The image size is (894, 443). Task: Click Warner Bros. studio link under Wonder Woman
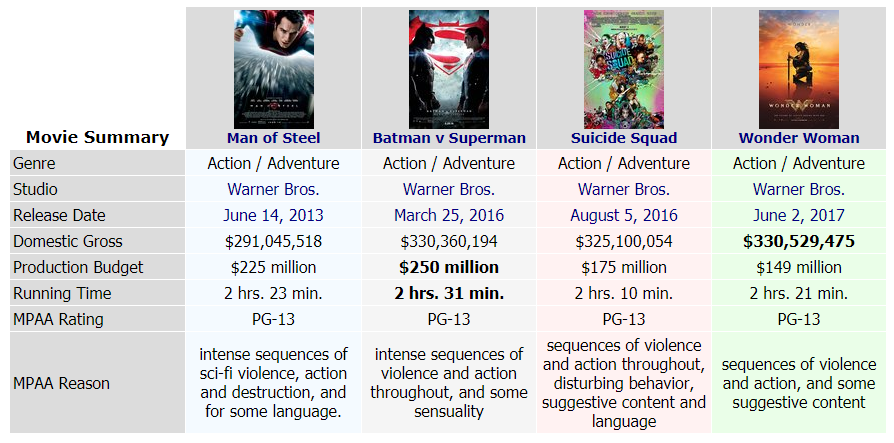point(799,189)
